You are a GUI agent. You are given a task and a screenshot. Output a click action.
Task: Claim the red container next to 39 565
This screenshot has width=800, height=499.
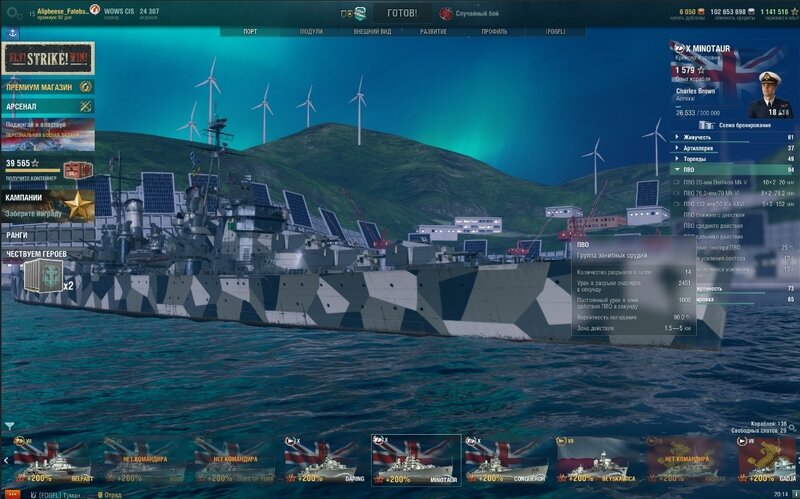click(x=78, y=170)
